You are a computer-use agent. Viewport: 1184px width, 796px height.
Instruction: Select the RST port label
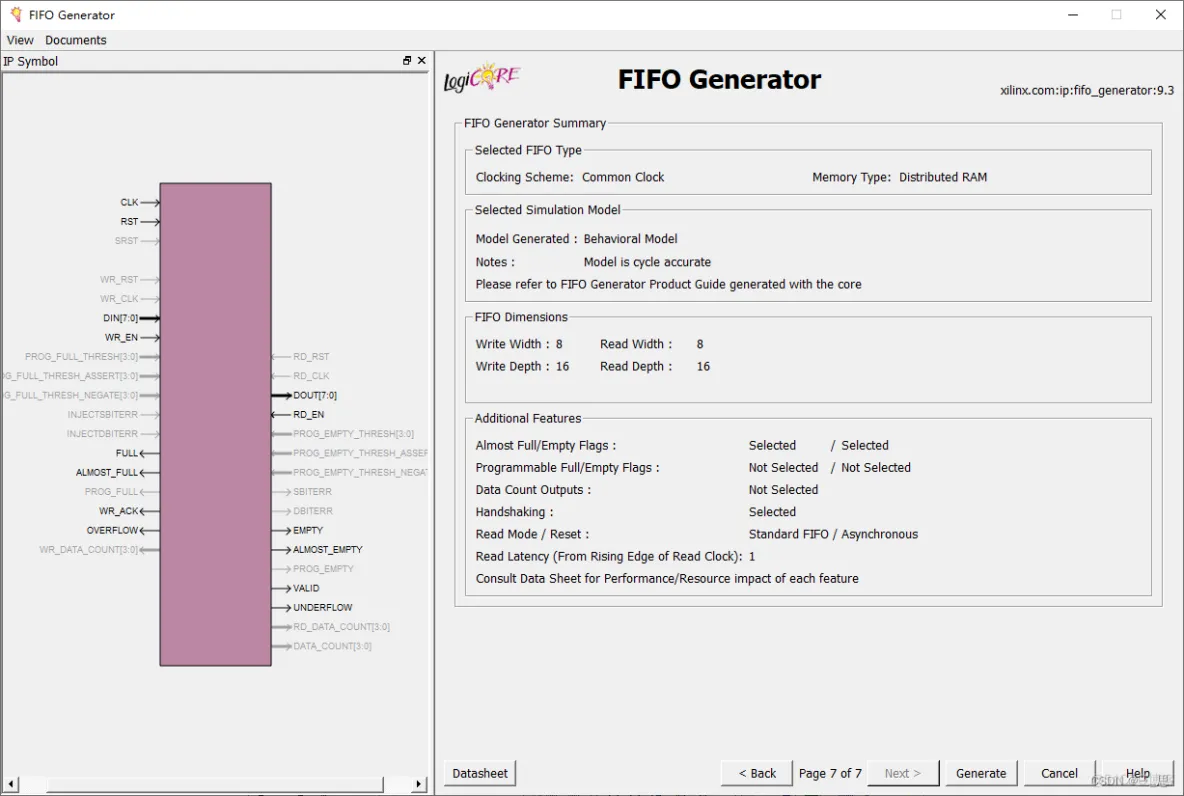129,222
